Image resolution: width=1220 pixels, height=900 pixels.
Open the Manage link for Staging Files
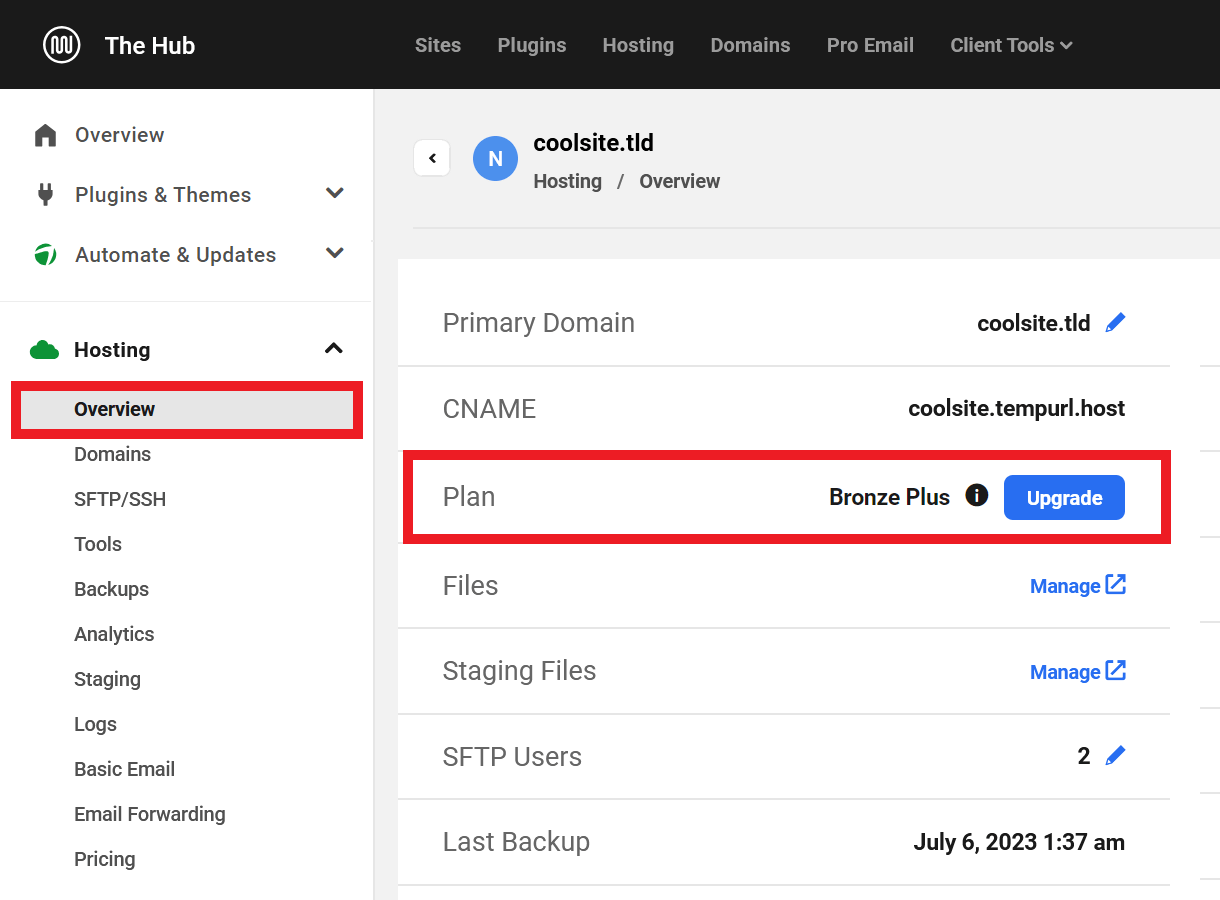point(1077,672)
